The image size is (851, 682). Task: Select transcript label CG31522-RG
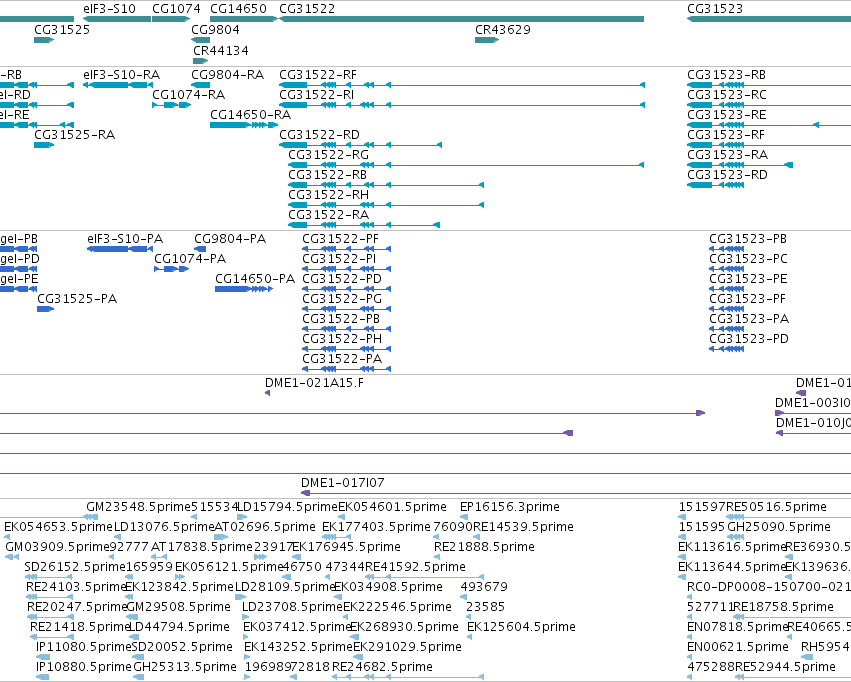click(x=328, y=155)
